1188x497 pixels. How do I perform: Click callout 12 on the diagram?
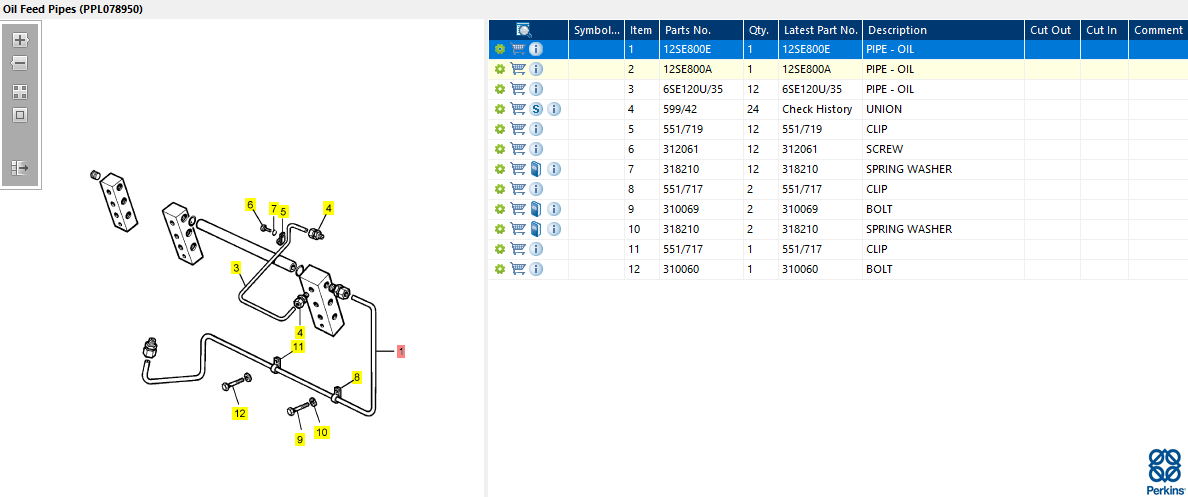[240, 413]
